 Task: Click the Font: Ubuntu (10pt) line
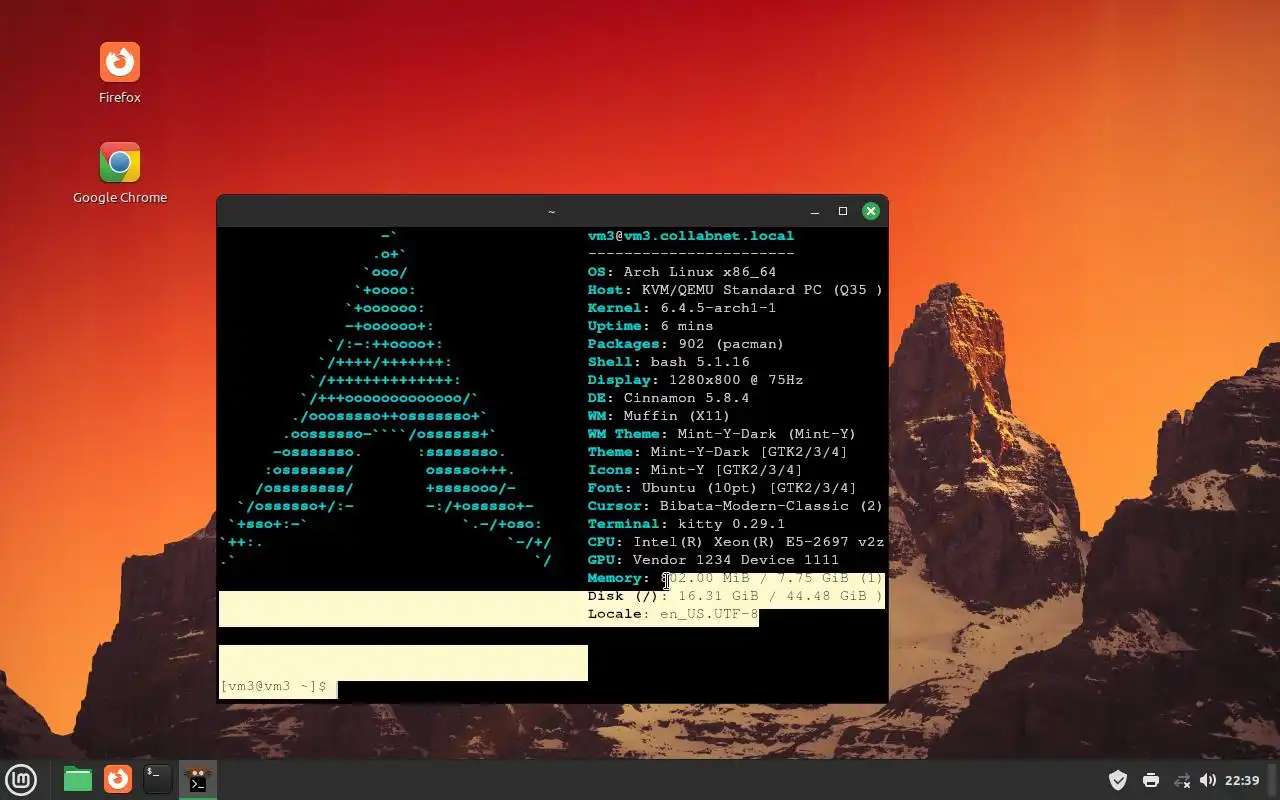click(722, 488)
